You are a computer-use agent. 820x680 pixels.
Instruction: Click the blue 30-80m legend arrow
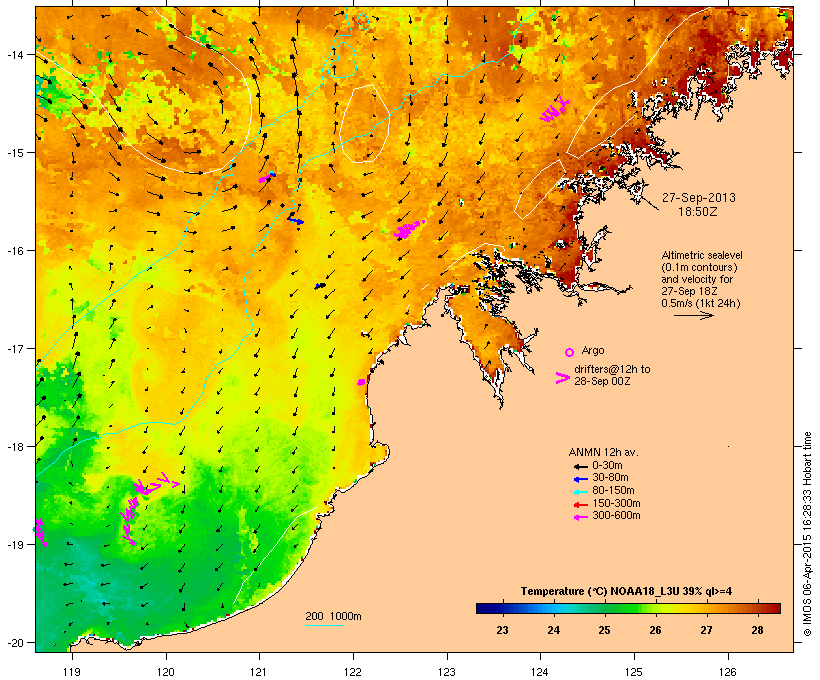pyautogui.click(x=580, y=479)
